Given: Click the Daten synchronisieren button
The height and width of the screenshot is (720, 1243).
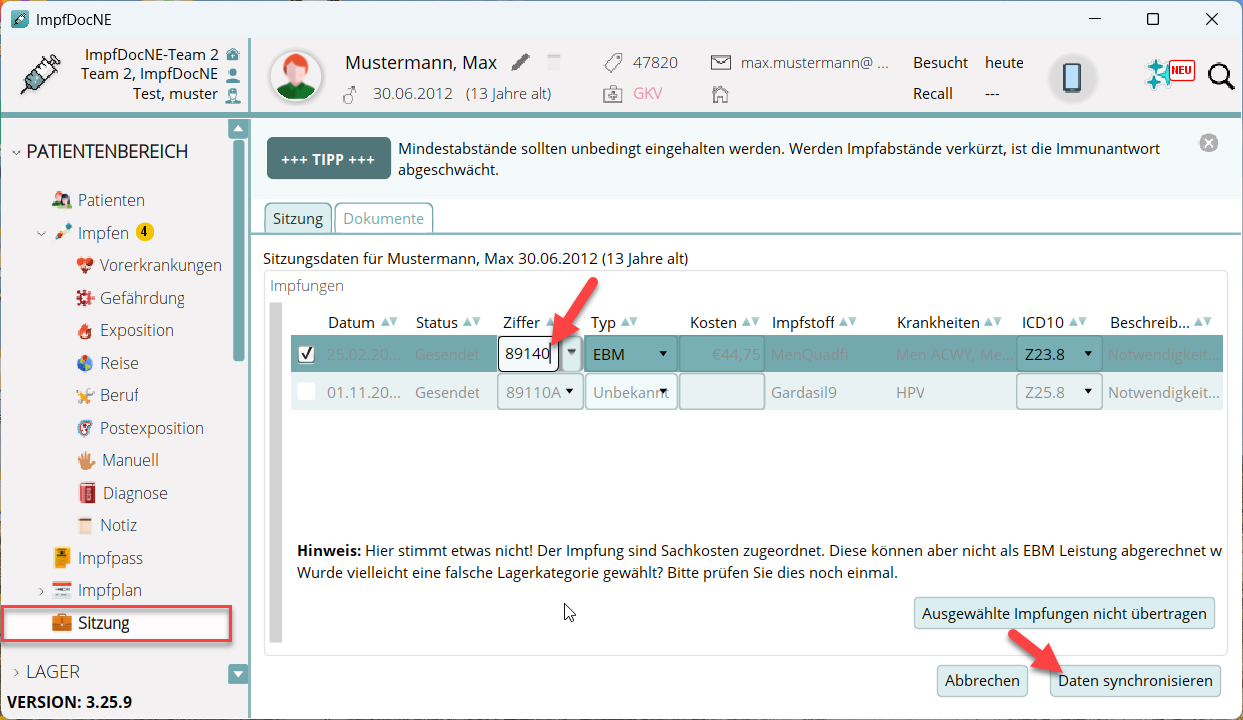Looking at the screenshot, I should pos(1136,681).
